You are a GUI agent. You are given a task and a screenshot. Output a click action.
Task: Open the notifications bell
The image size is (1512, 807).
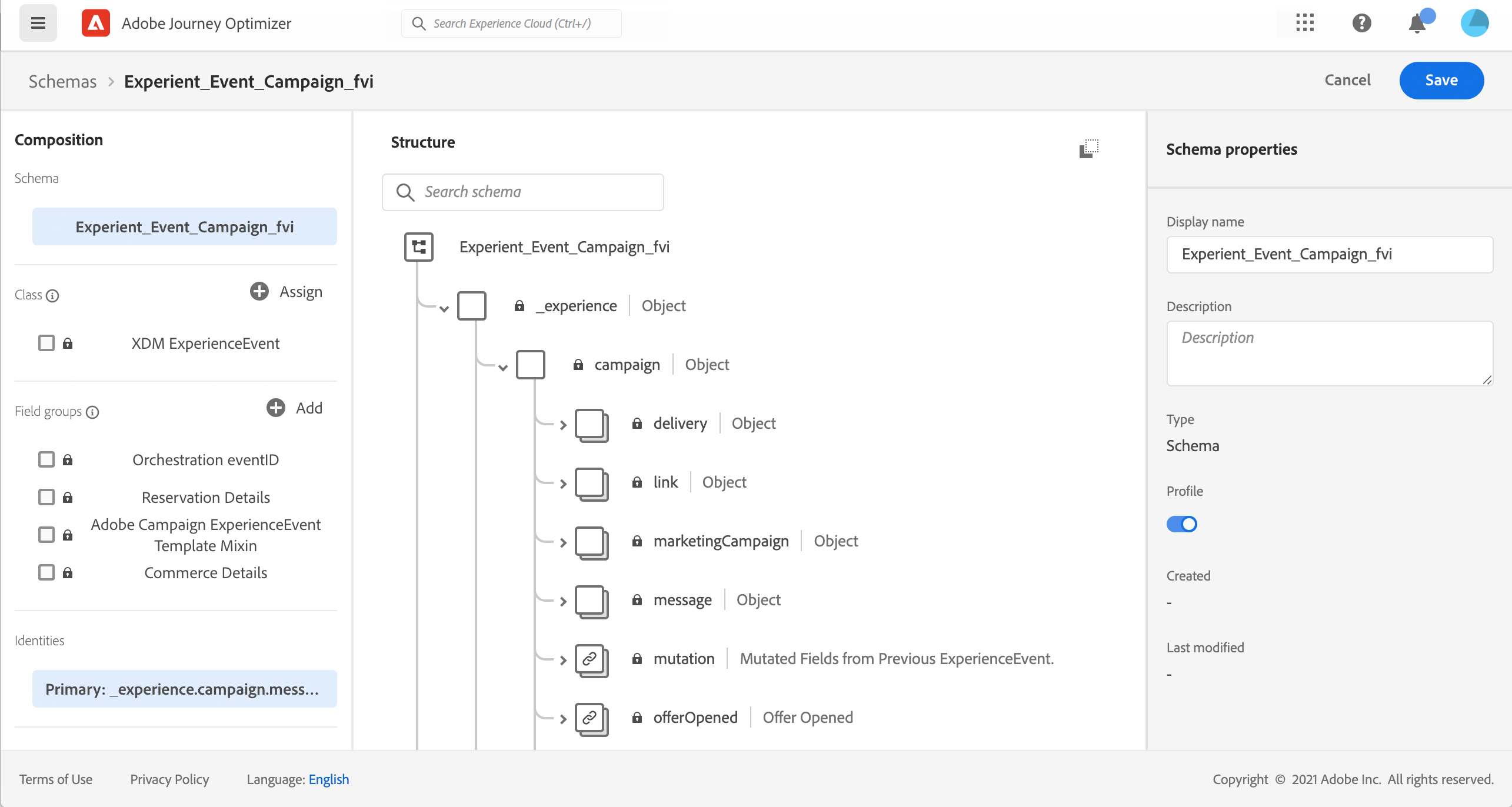(1417, 24)
